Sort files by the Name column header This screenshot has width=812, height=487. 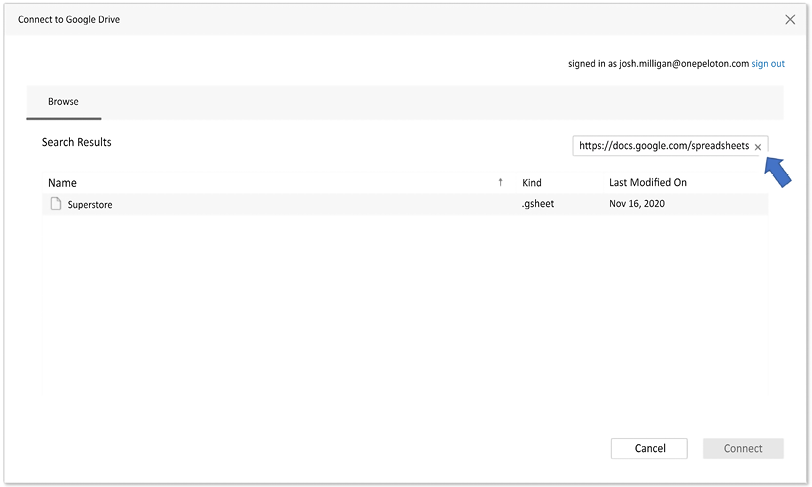point(62,183)
